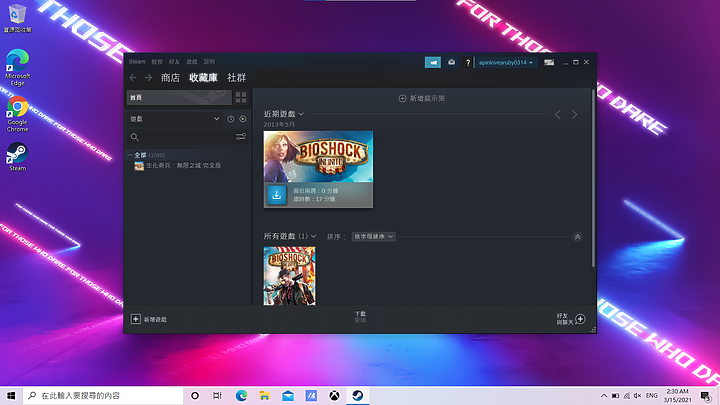The image size is (720, 405).
Task: Open the 好友 menu in Steam
Action: [174, 62]
